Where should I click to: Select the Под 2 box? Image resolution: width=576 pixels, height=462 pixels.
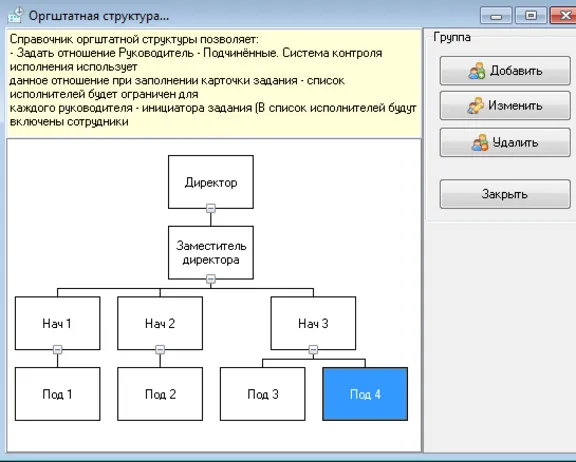(160, 394)
